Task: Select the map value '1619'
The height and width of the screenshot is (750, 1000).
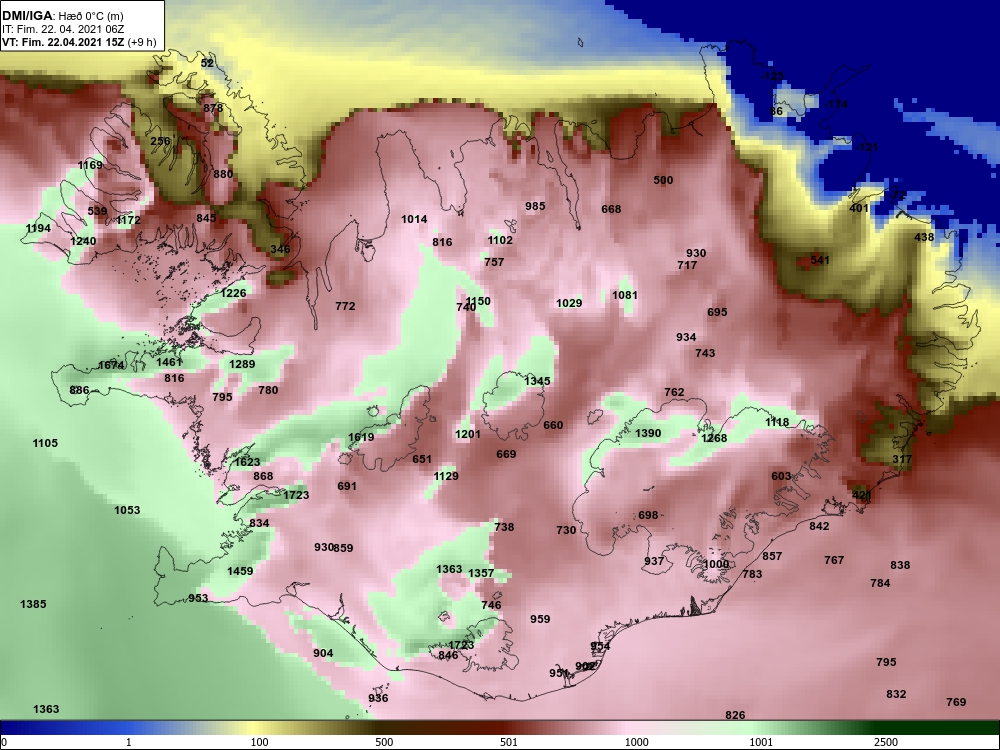Action: click(361, 438)
